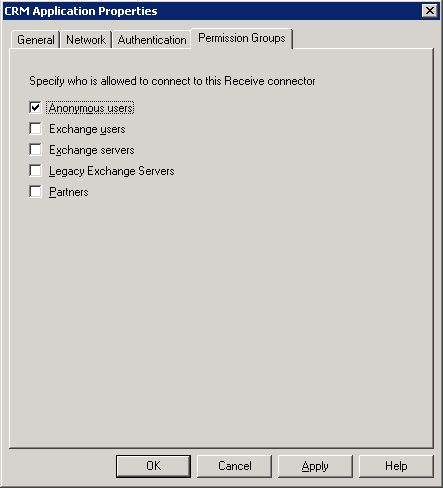The image size is (443, 488).
Task: Click the Permission Groups tab
Action: [242, 38]
